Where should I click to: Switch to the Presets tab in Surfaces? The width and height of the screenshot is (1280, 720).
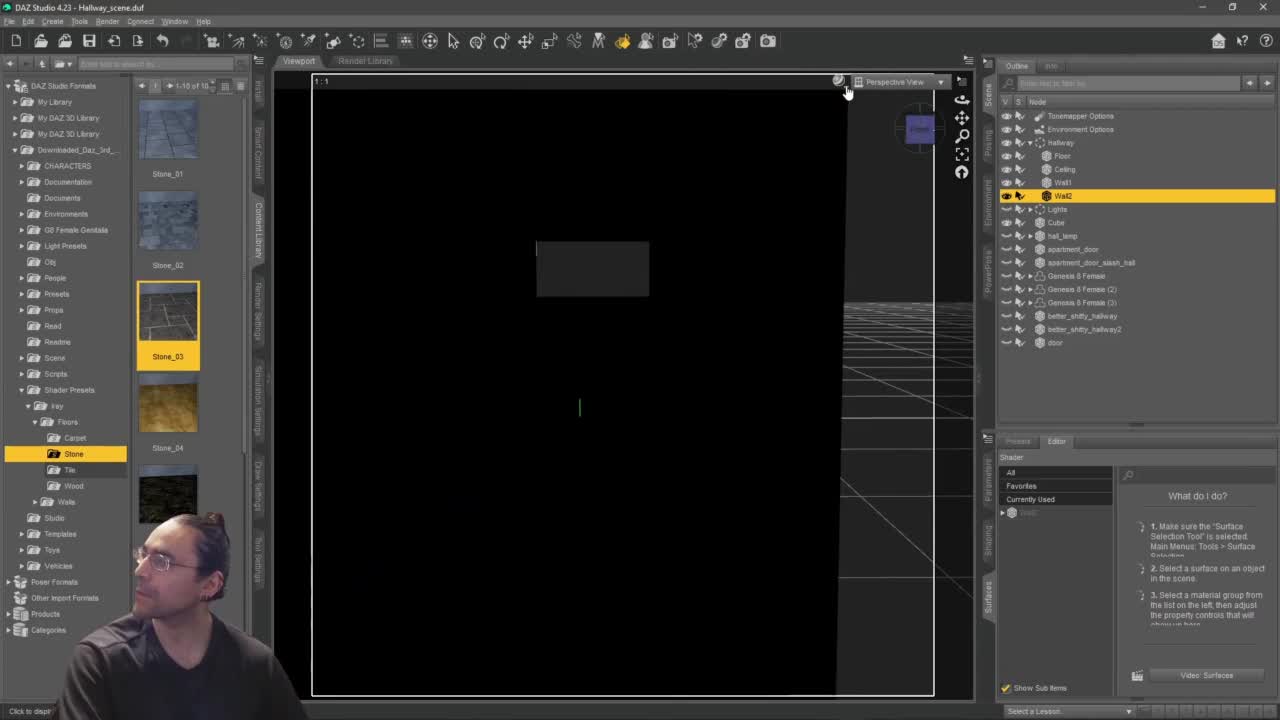click(x=1018, y=441)
